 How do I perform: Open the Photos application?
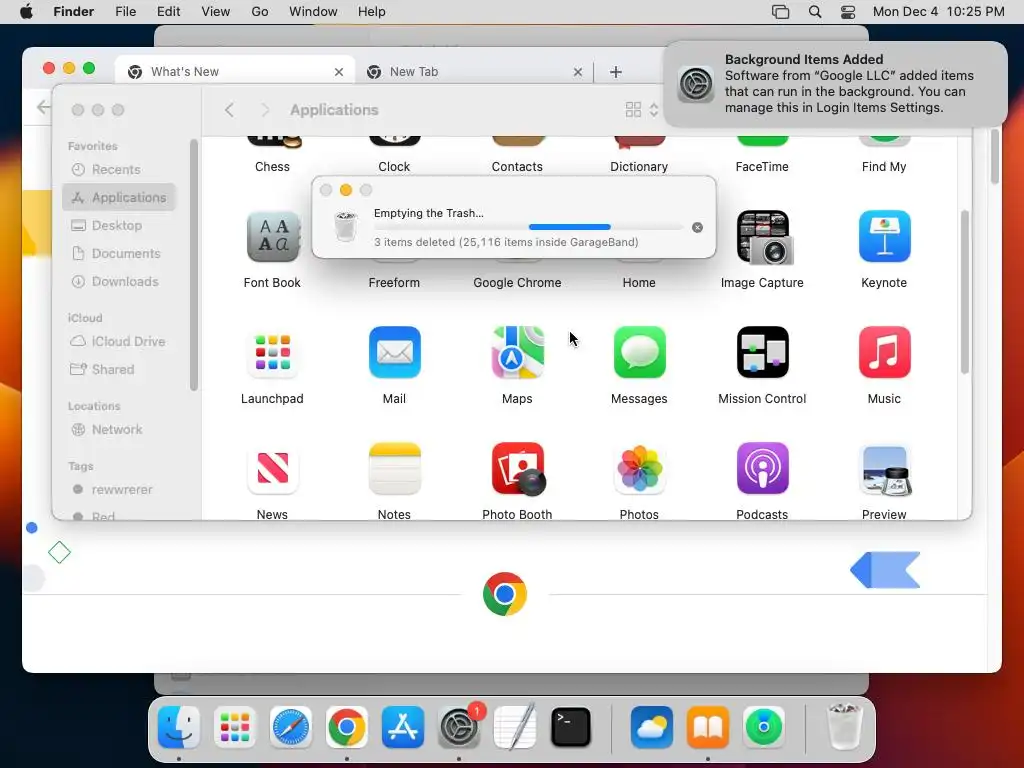coord(639,468)
